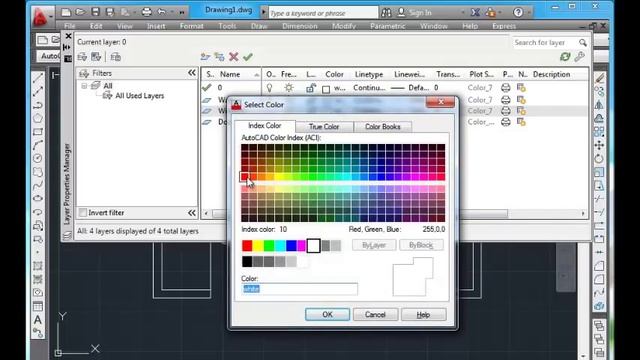Select the Table tool in the Draw toolbar
The height and width of the screenshot is (360, 640).
[x=38, y=306]
